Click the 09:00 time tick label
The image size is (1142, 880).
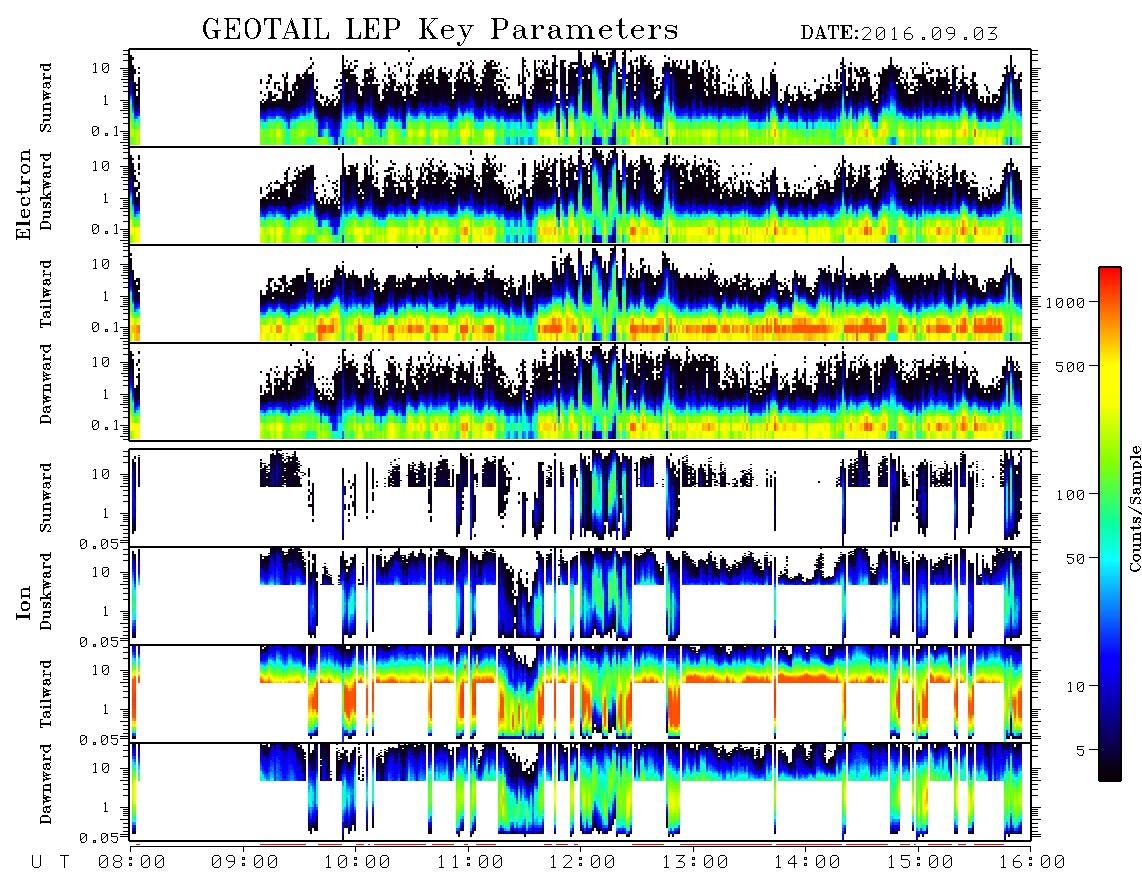pyautogui.click(x=245, y=863)
